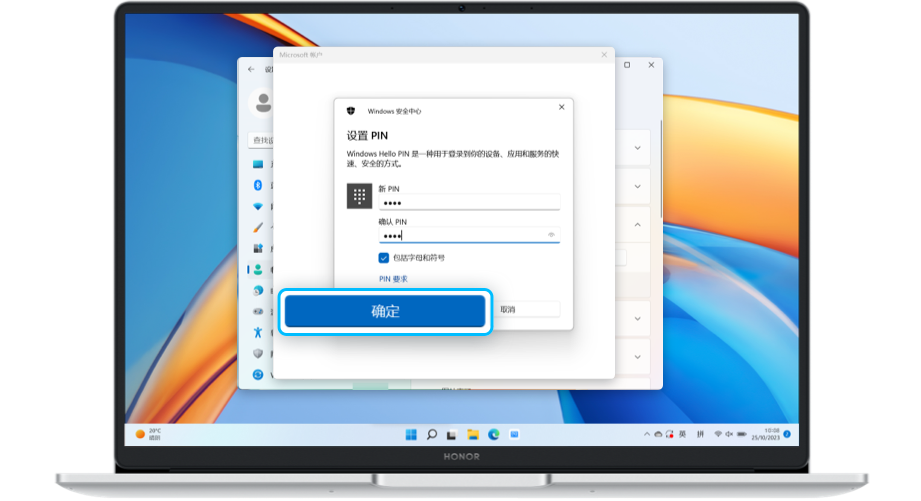Collapse the expanded section chevron in Settings
Image resolution: width=921 pixels, height=501 pixels.
point(637,225)
